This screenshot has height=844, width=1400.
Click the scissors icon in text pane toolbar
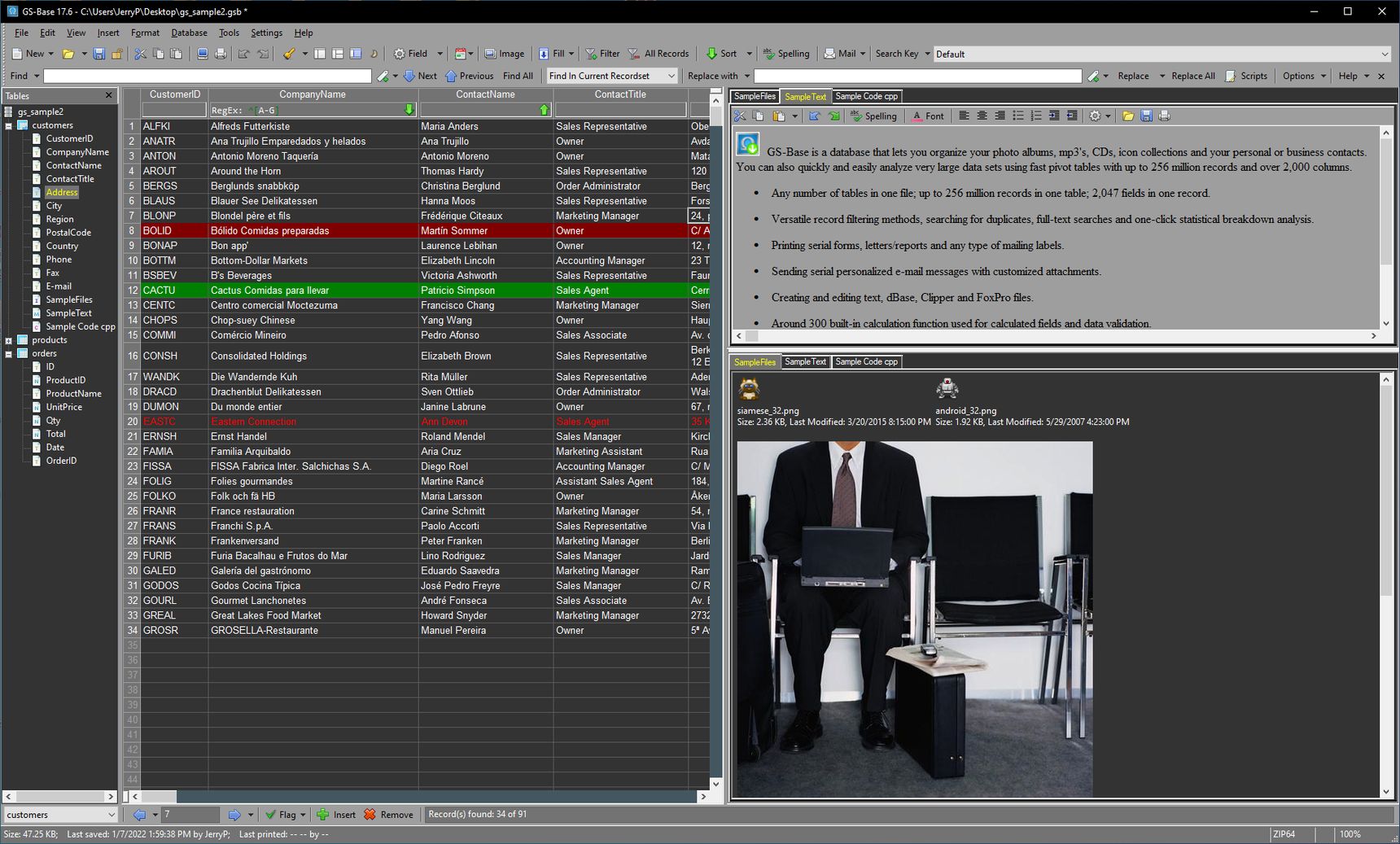click(x=740, y=116)
